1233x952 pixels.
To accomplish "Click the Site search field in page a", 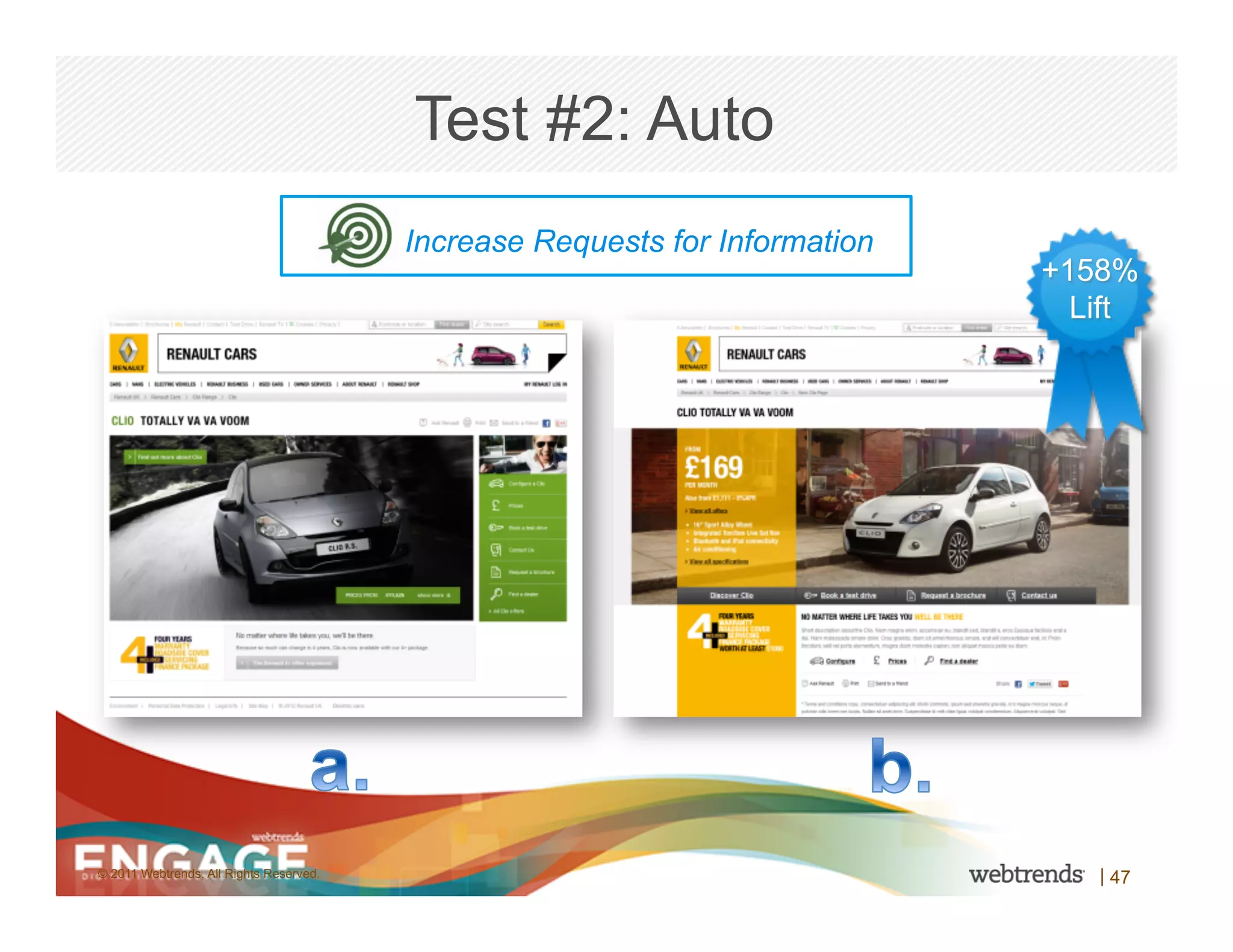I will tap(505, 324).
